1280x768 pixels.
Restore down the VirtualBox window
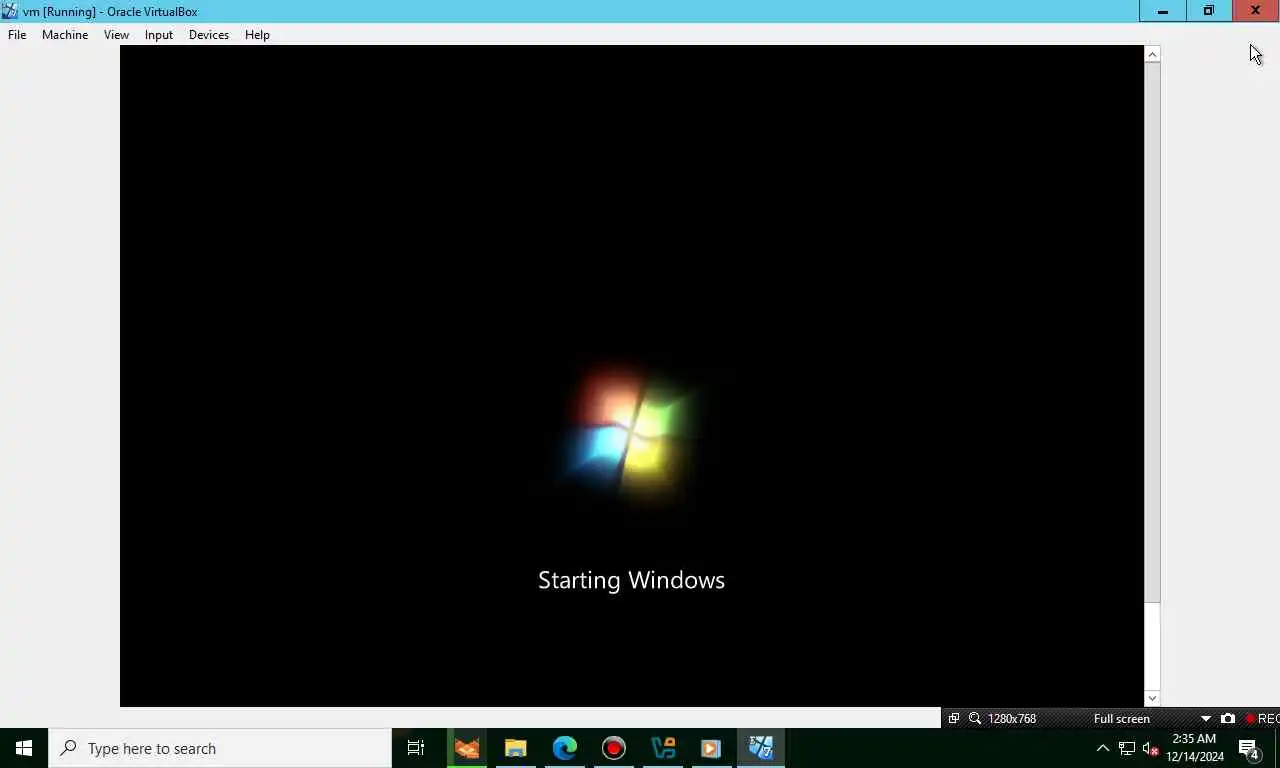pos(1209,11)
